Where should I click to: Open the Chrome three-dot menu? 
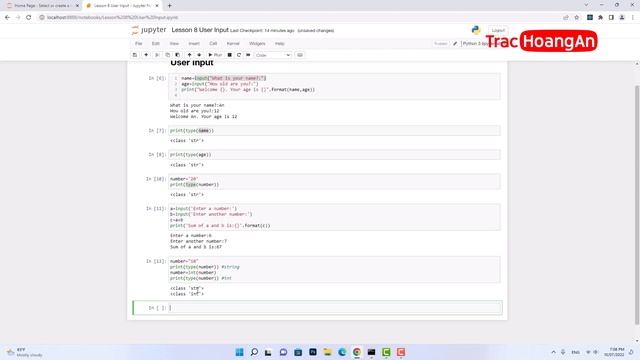click(x=633, y=18)
